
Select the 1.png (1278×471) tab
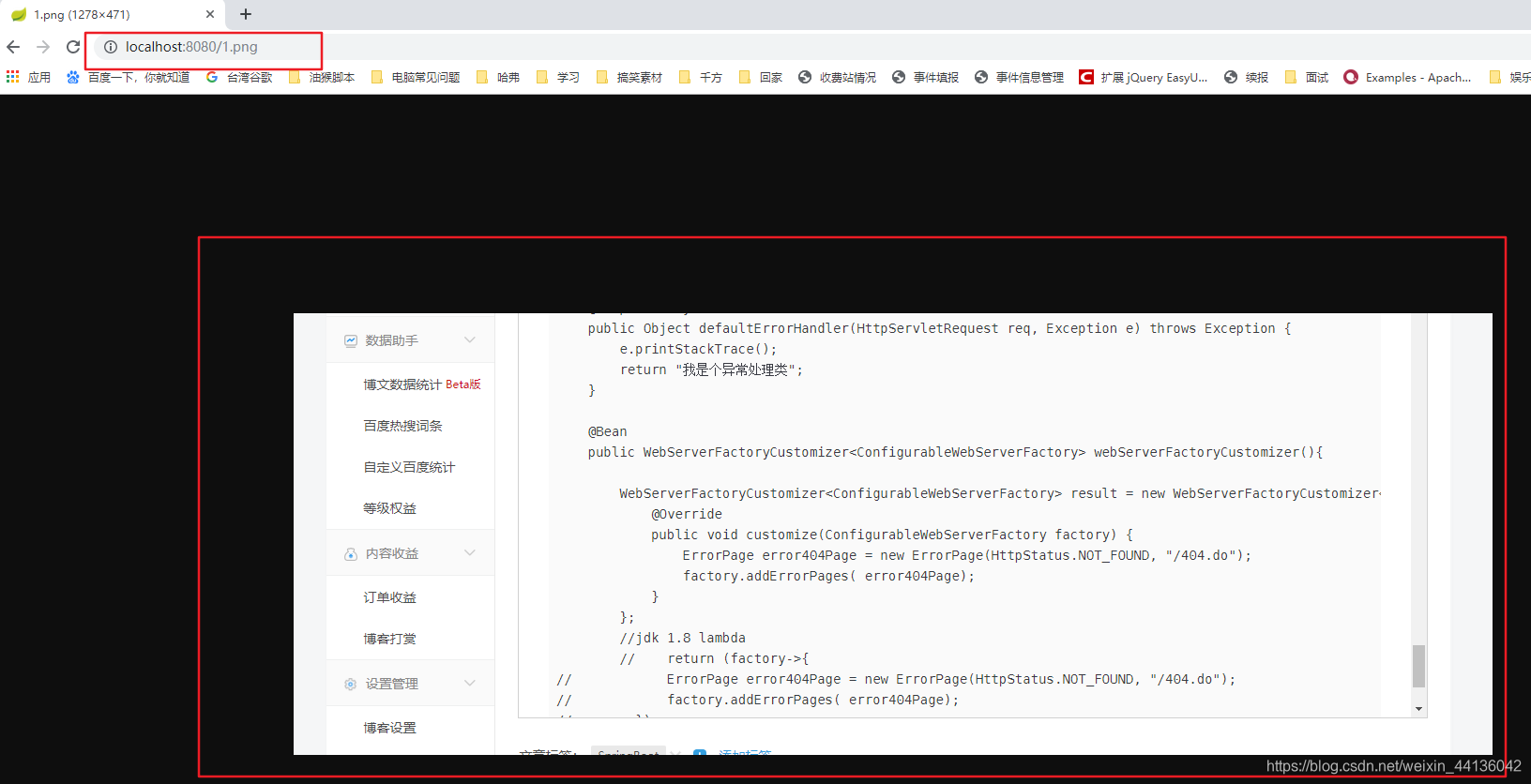pyautogui.click(x=113, y=14)
